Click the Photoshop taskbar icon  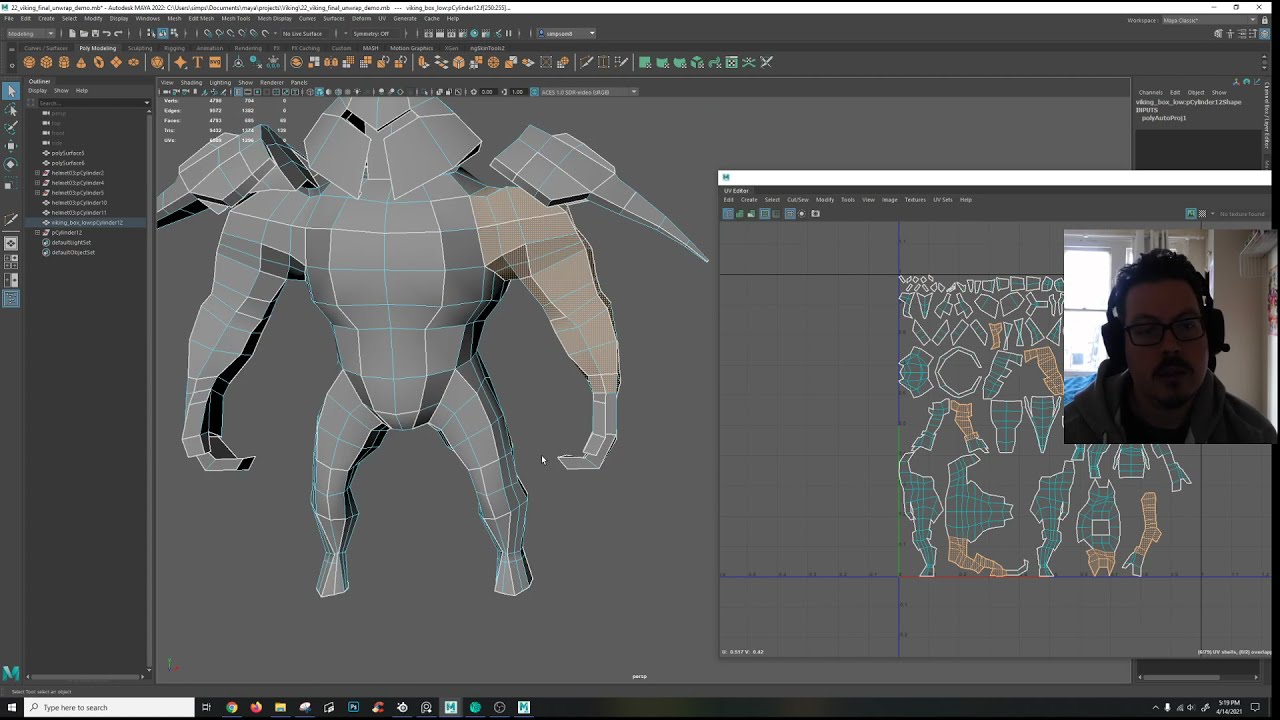pos(353,707)
